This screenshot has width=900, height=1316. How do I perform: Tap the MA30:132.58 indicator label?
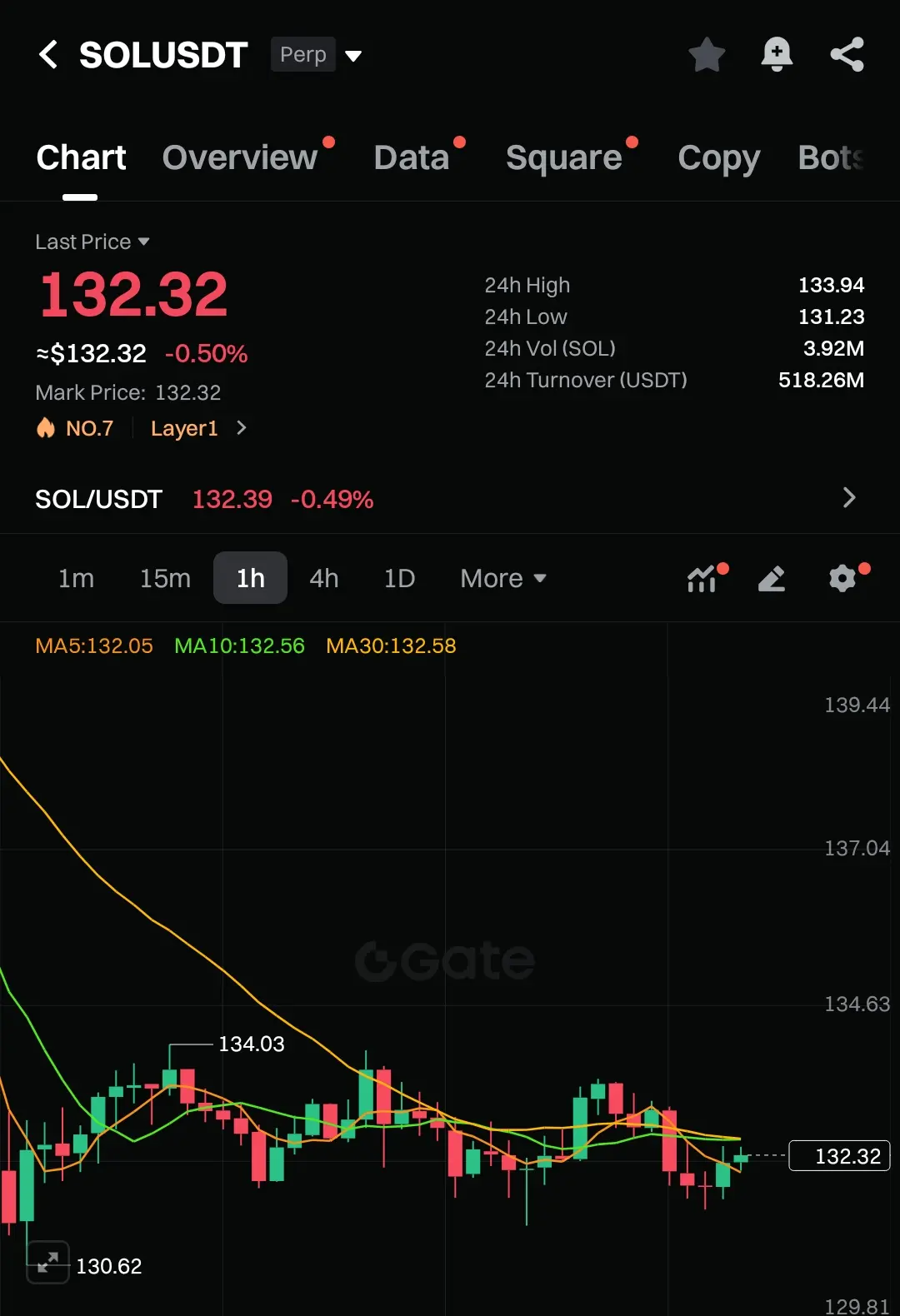pos(391,646)
